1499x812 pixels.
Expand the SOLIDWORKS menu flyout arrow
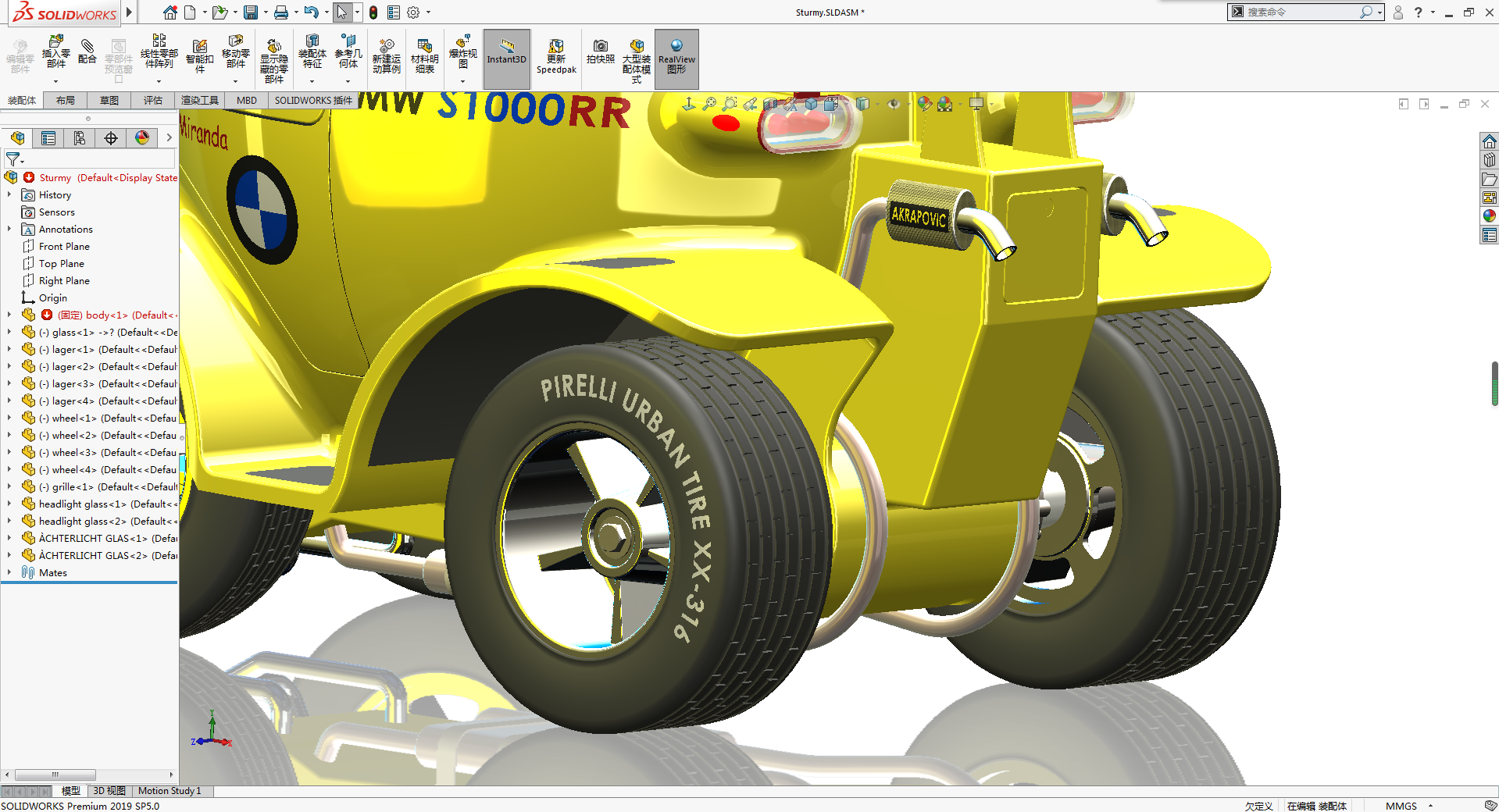tap(130, 12)
